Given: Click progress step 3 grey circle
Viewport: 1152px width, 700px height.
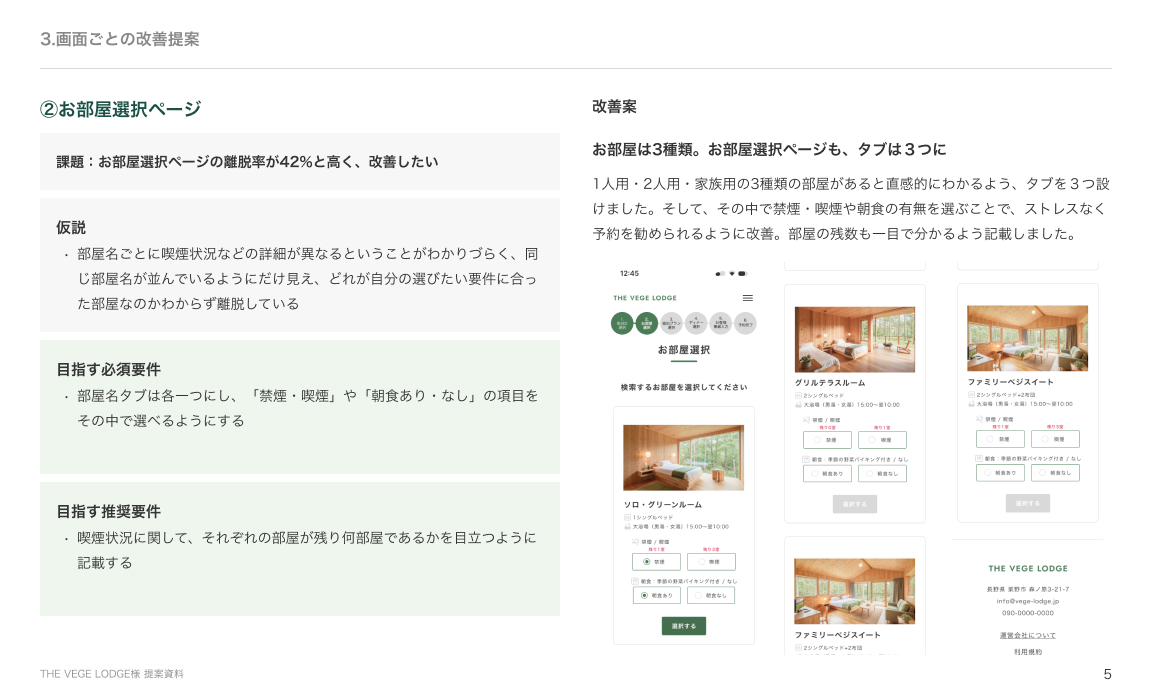Looking at the screenshot, I should point(672,323).
